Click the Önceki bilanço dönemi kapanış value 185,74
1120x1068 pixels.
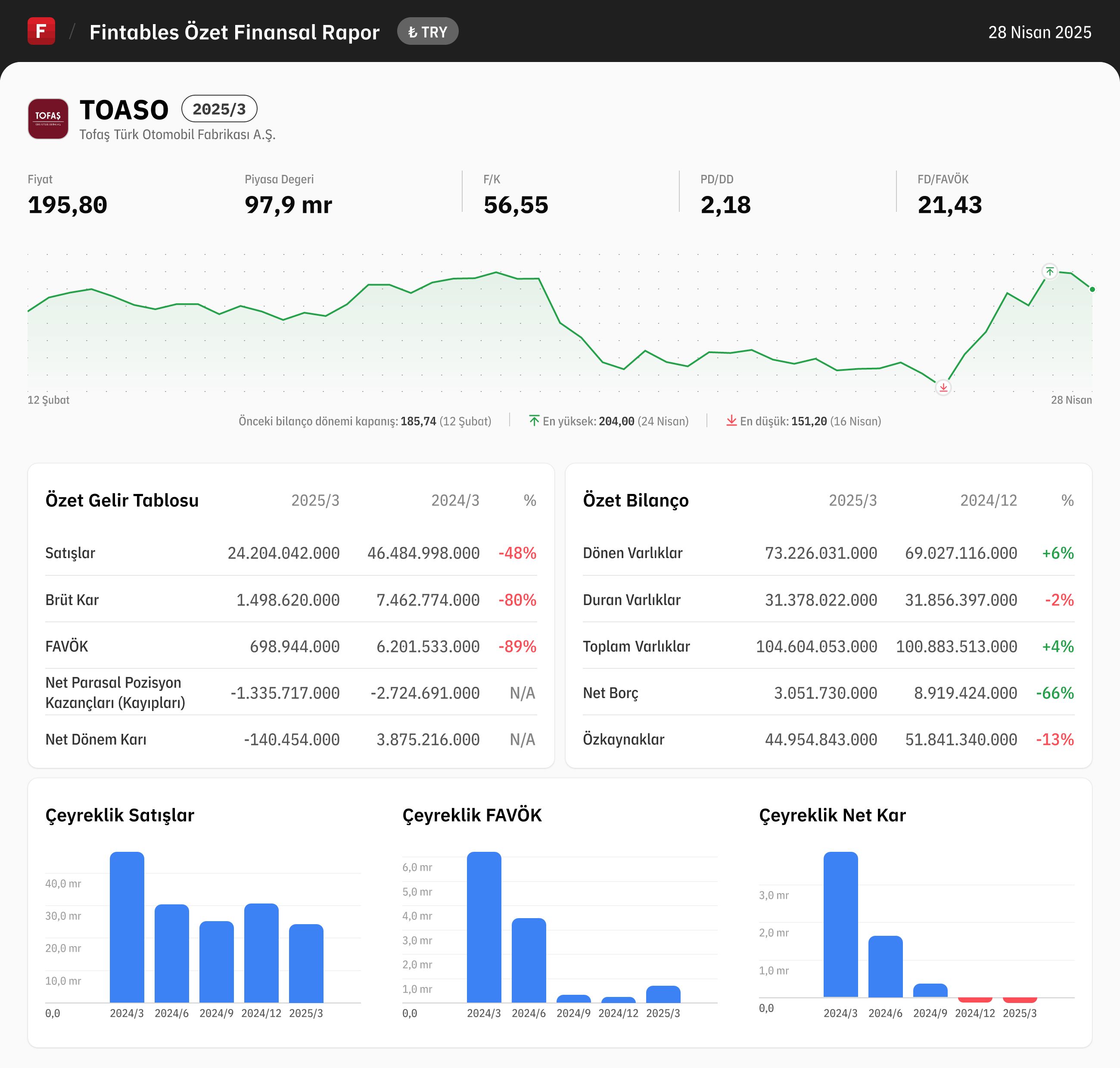(x=419, y=421)
